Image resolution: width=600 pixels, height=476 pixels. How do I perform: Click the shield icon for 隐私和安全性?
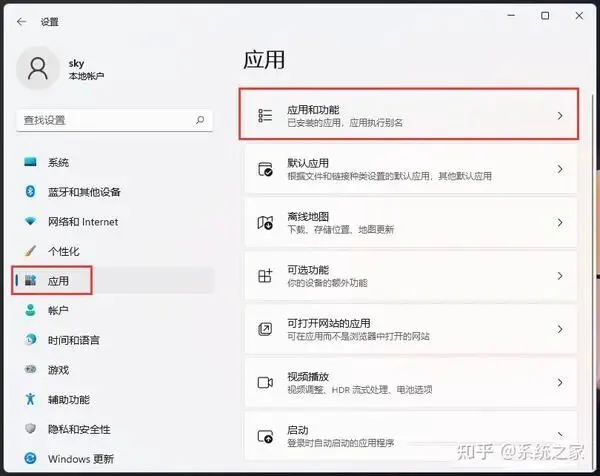30,429
